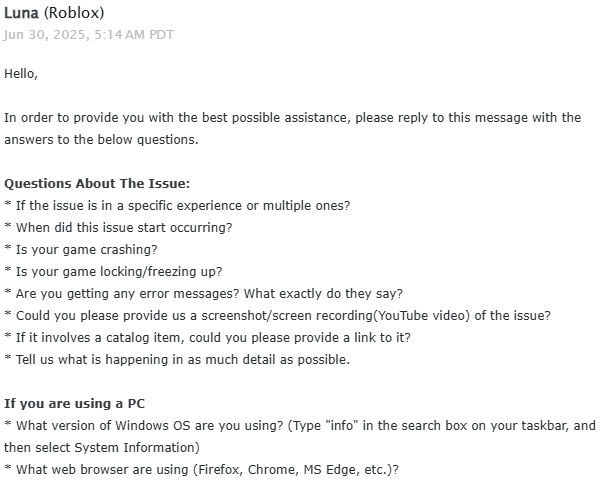Click the "If you are using a PC" heading
Image resolution: width=602 pixels, height=485 pixels.
pos(75,404)
